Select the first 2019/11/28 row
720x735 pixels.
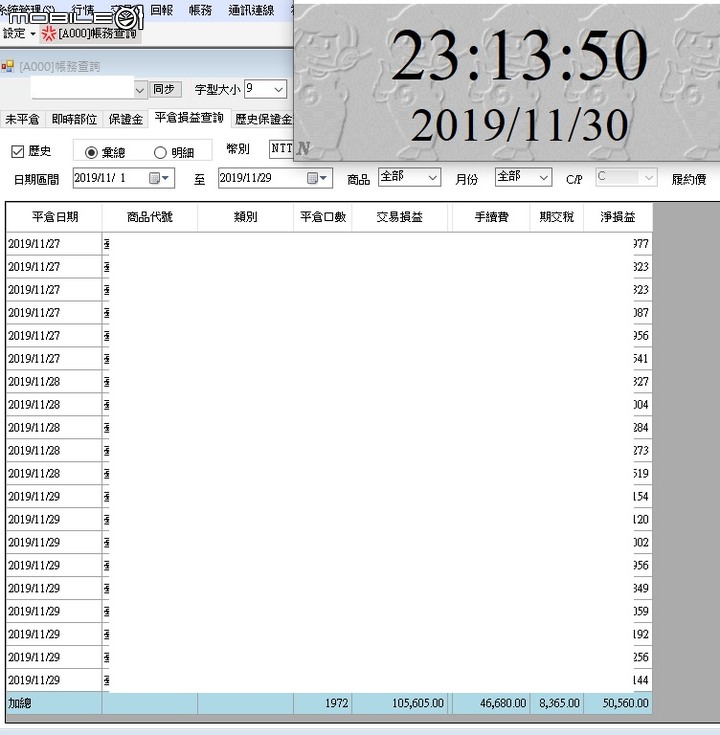point(329,382)
